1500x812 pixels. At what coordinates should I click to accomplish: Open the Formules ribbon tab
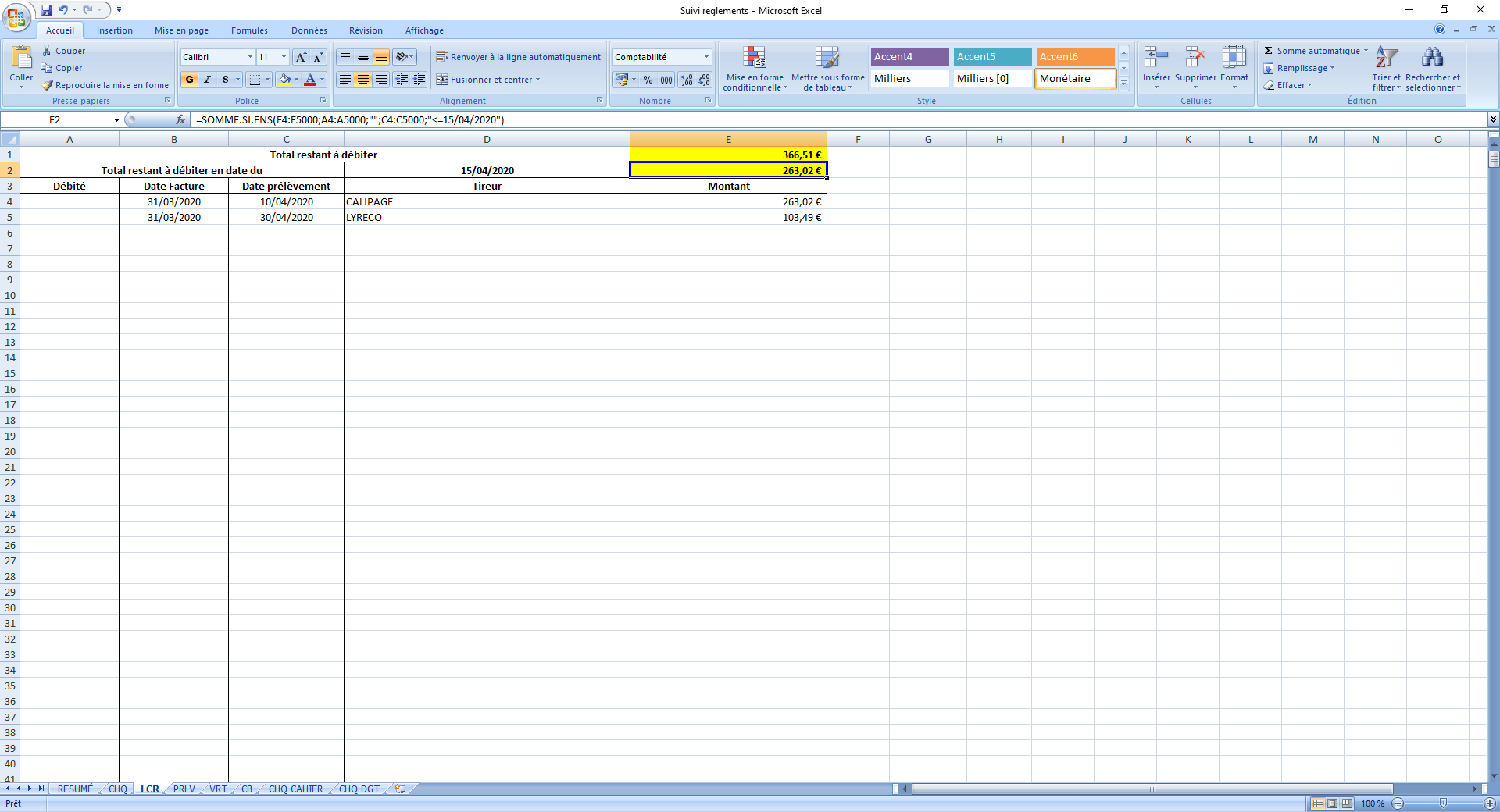pos(249,30)
